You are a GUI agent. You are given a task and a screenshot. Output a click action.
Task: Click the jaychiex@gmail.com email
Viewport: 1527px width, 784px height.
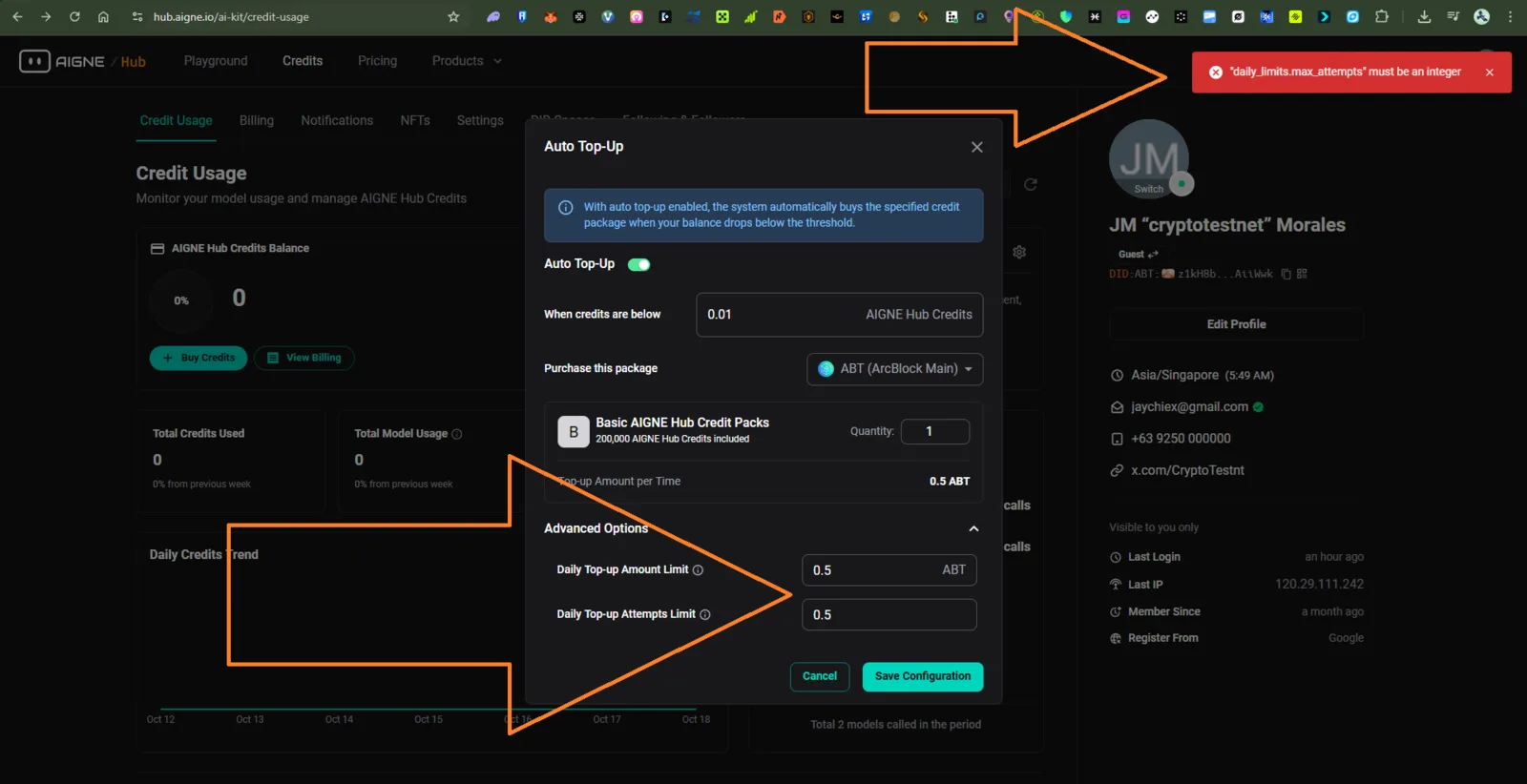pos(1189,407)
